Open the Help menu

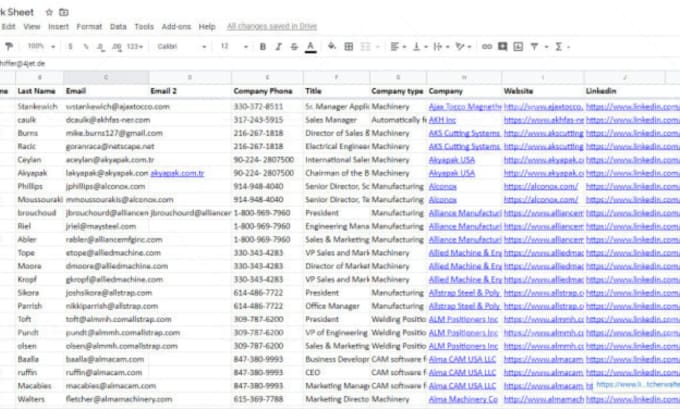(207, 27)
